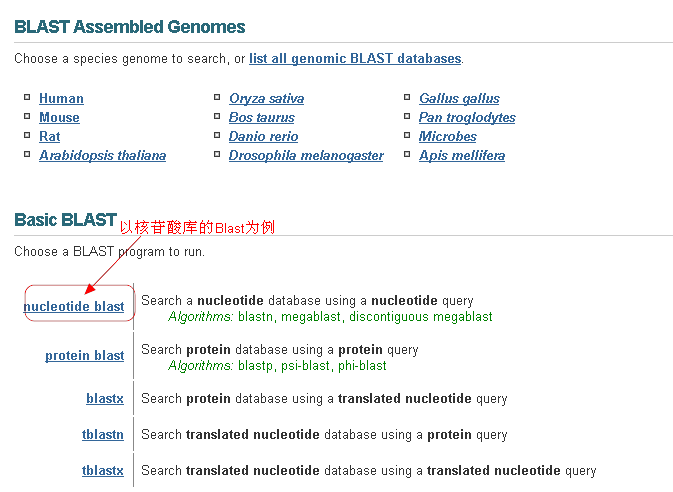Click the bullet icon beside Human
This screenshot has height=492, width=673.
[x=27, y=98]
